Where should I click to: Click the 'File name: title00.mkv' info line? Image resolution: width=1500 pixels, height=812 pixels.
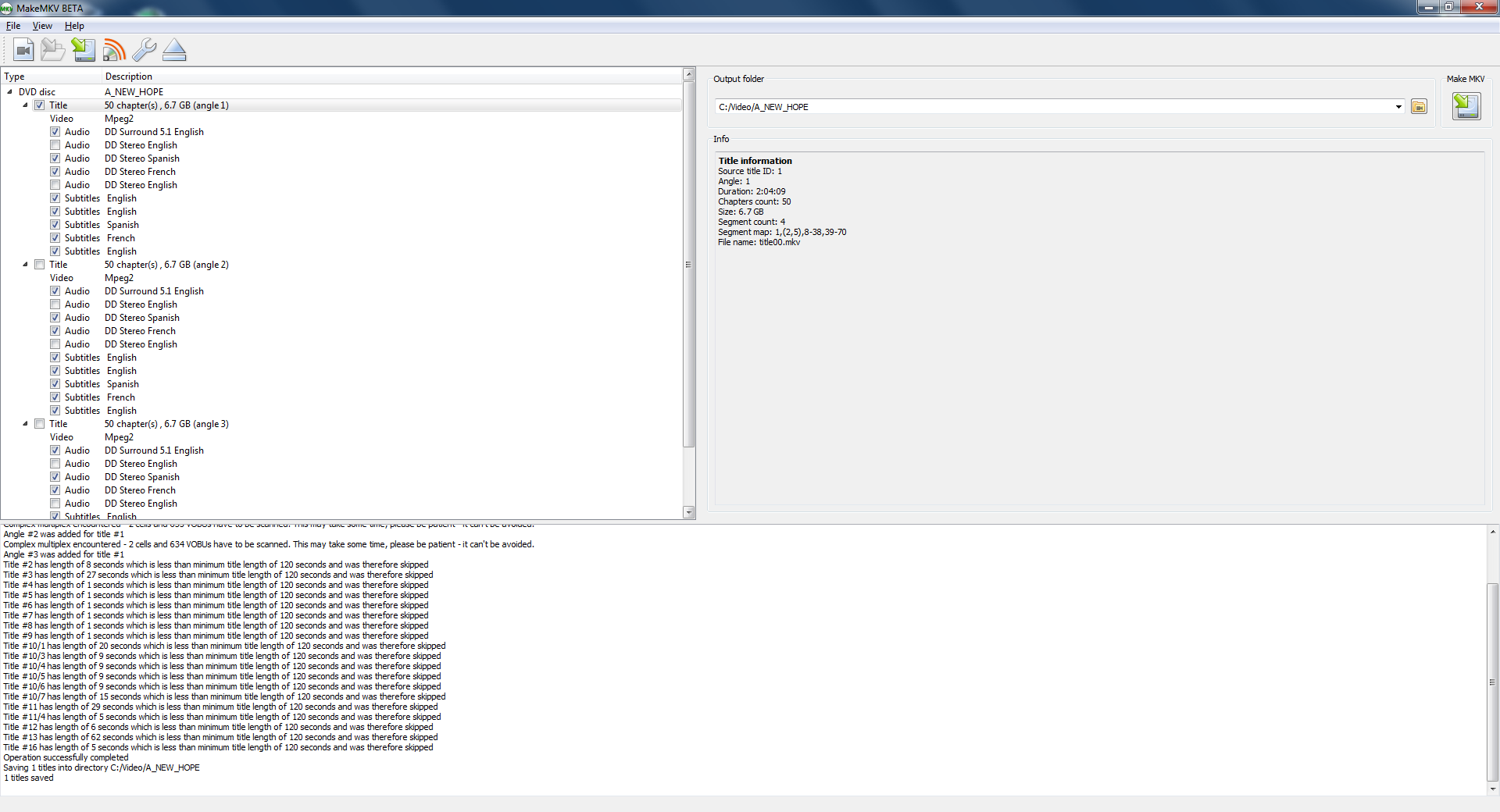(759, 242)
